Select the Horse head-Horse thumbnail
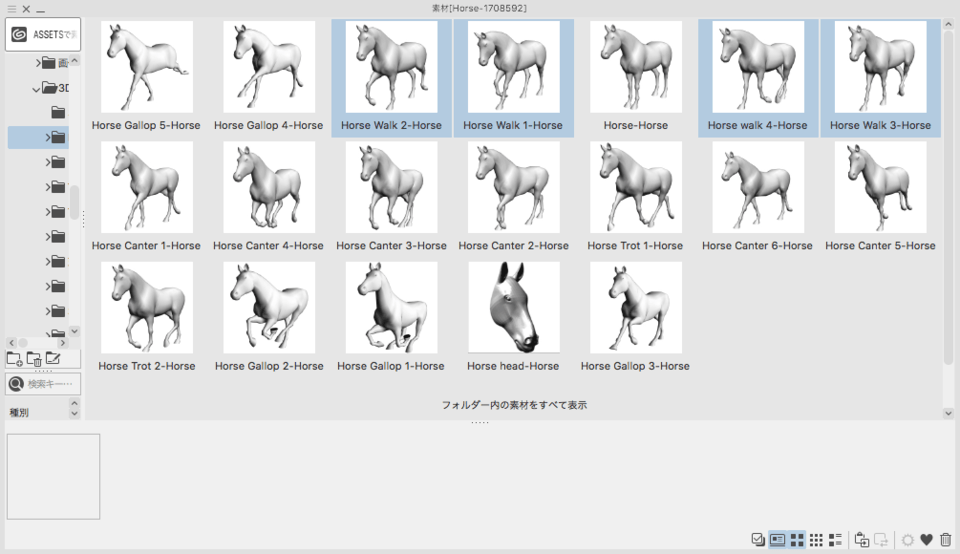This screenshot has width=960, height=554. pyautogui.click(x=513, y=309)
